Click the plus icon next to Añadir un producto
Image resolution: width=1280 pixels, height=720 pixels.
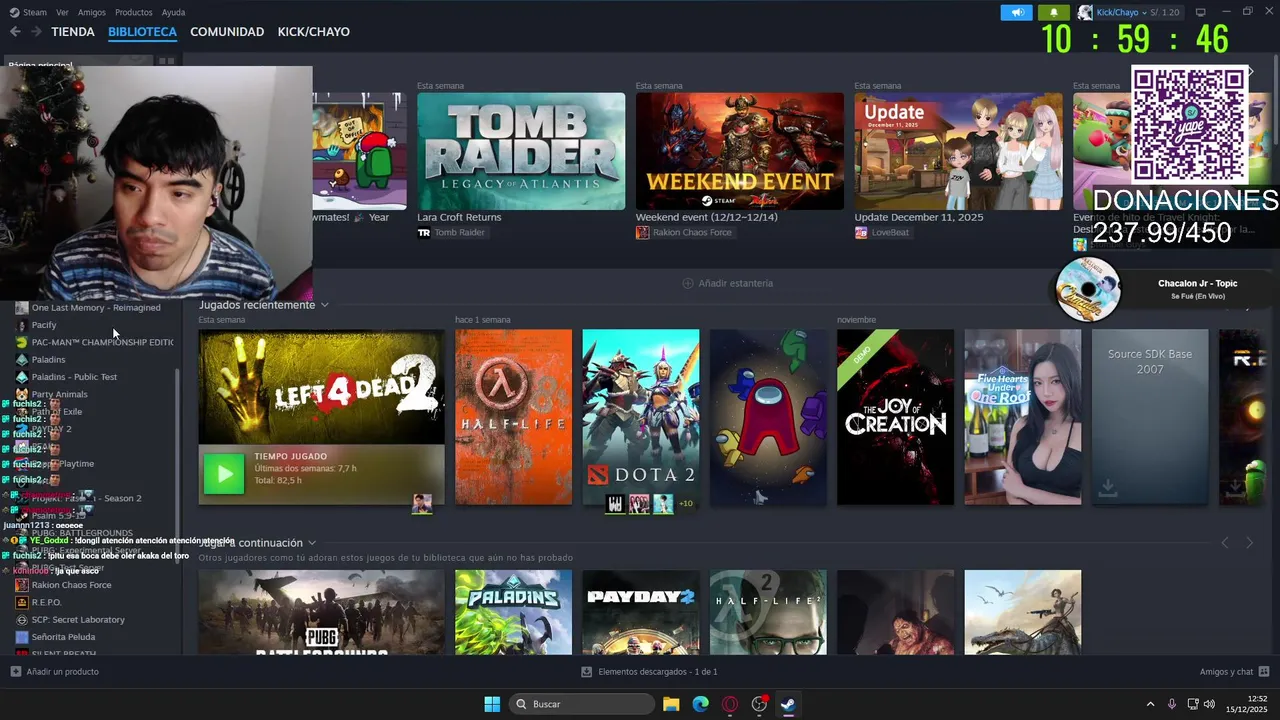pyautogui.click(x=15, y=671)
